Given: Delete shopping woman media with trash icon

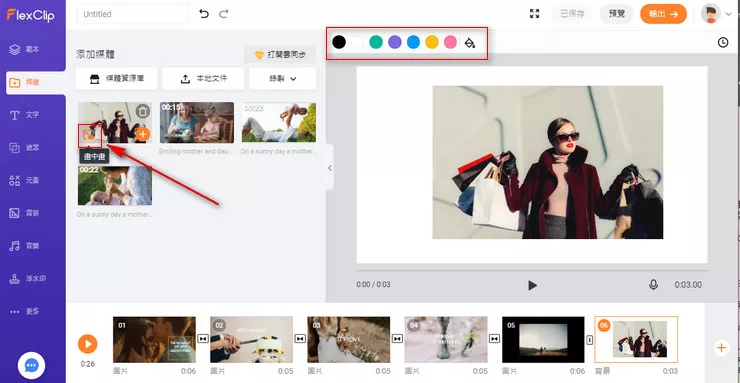Looking at the screenshot, I should coord(143,111).
